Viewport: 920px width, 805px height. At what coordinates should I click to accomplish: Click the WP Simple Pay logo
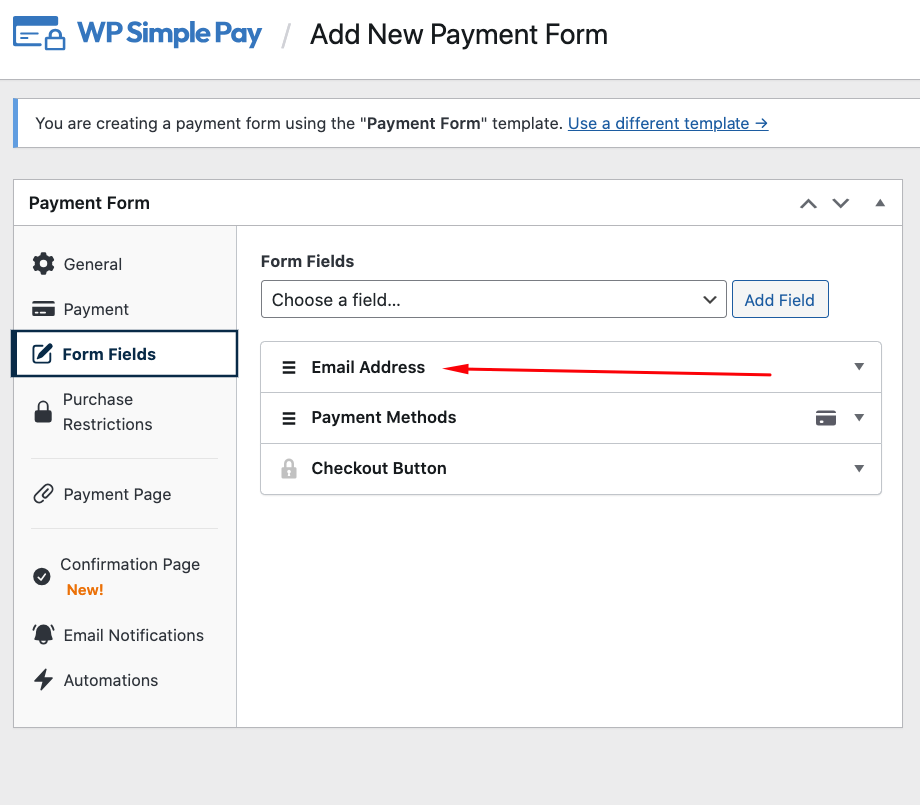[137, 34]
